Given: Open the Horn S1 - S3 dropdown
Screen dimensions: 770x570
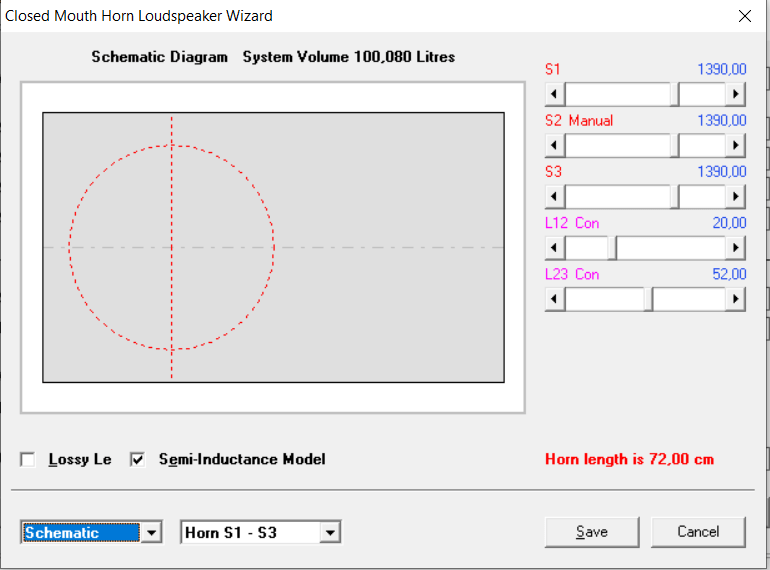Looking at the screenshot, I should (x=330, y=533).
